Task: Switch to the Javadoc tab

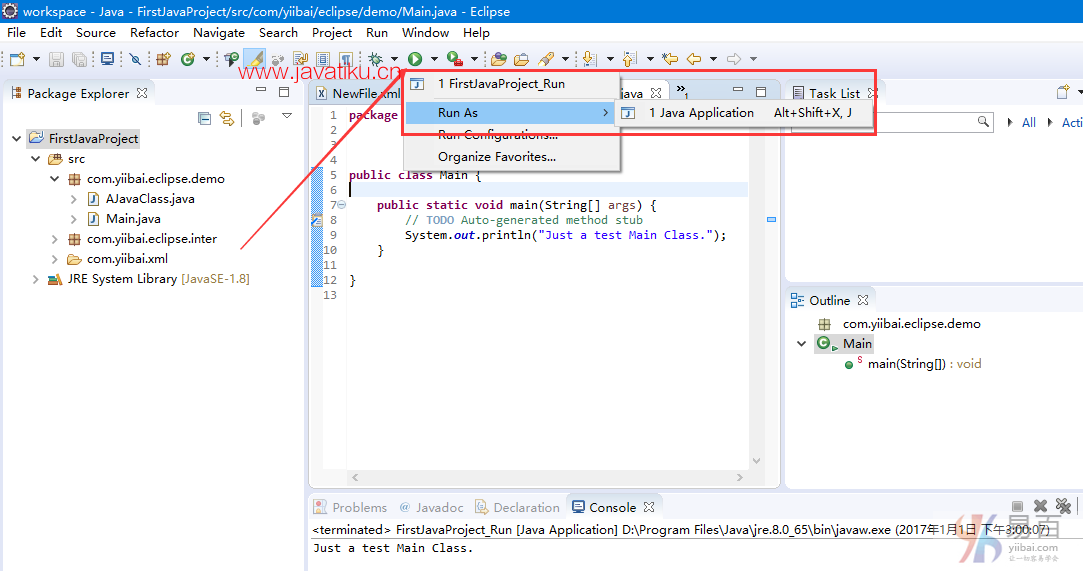Action: click(x=432, y=507)
